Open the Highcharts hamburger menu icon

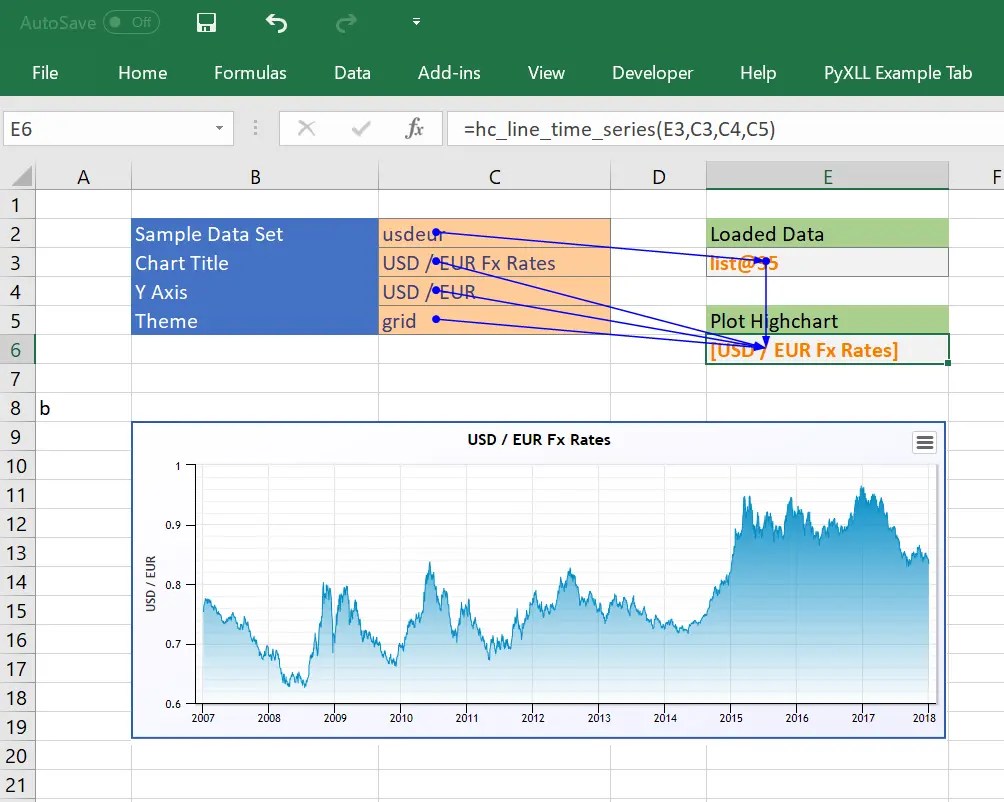pyautogui.click(x=925, y=442)
